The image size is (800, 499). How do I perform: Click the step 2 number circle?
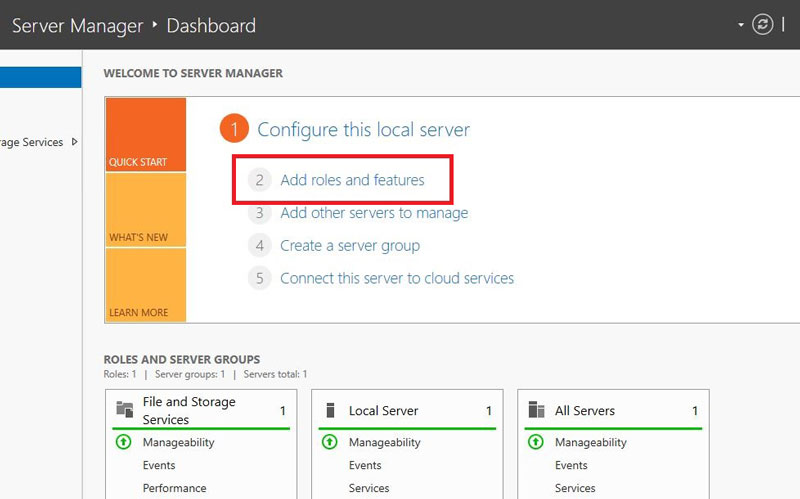pyautogui.click(x=260, y=180)
